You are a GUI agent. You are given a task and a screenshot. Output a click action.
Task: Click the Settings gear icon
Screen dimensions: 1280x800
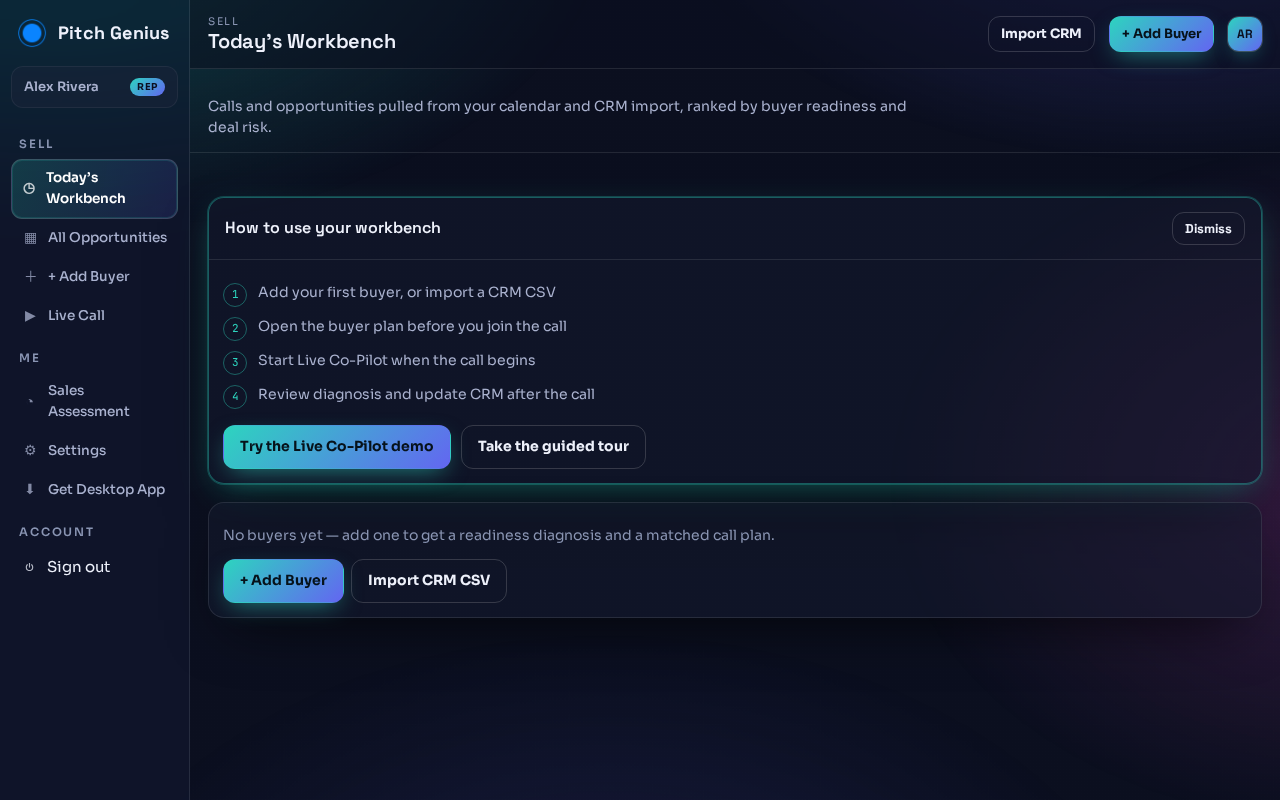pos(30,451)
